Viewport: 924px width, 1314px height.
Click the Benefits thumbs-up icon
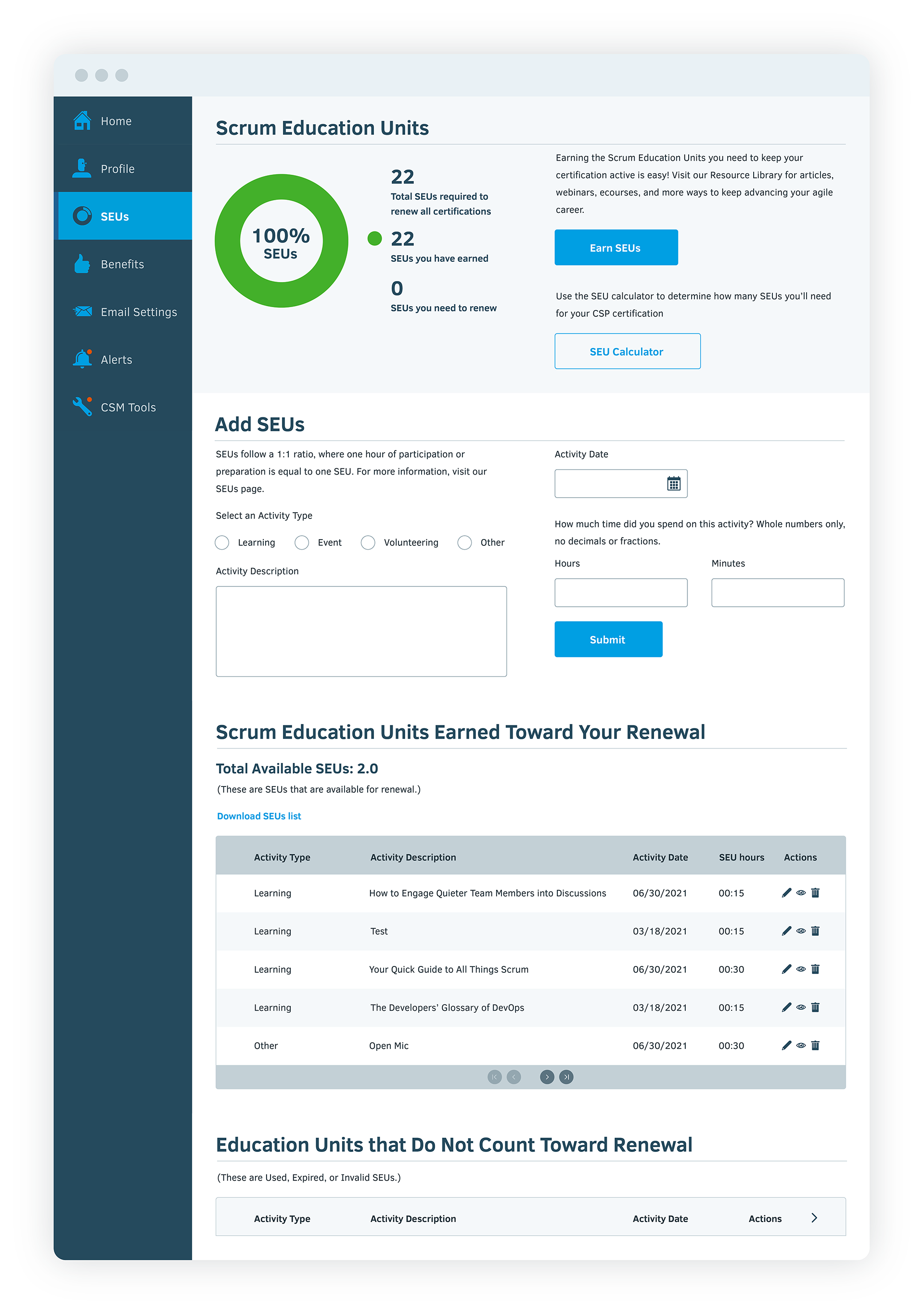tap(82, 264)
